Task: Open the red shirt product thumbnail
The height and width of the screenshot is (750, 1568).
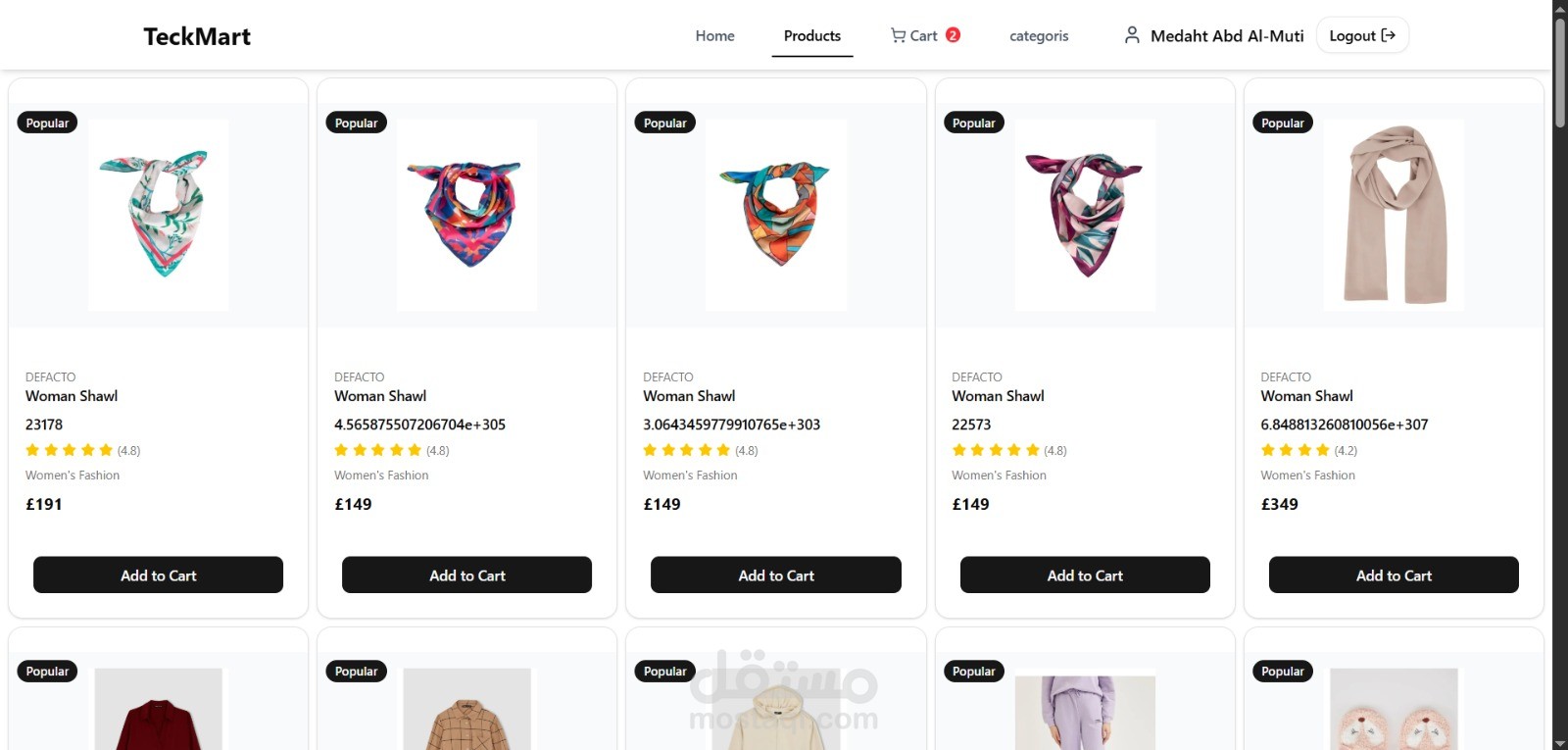Action: 158,711
